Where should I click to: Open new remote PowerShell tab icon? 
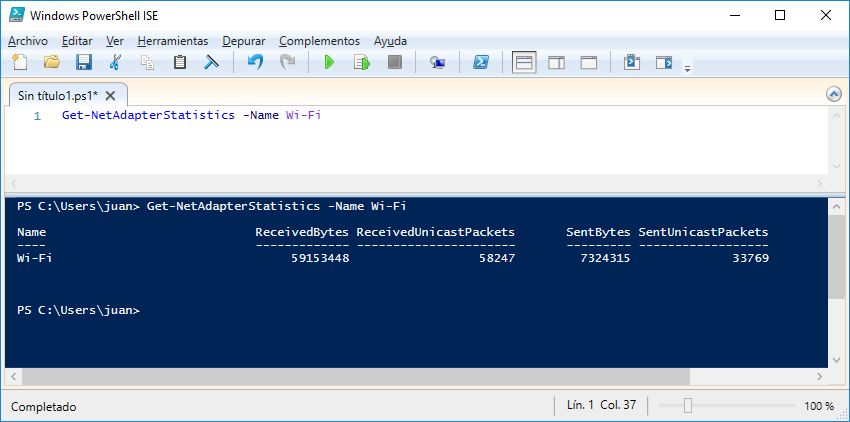[437, 63]
